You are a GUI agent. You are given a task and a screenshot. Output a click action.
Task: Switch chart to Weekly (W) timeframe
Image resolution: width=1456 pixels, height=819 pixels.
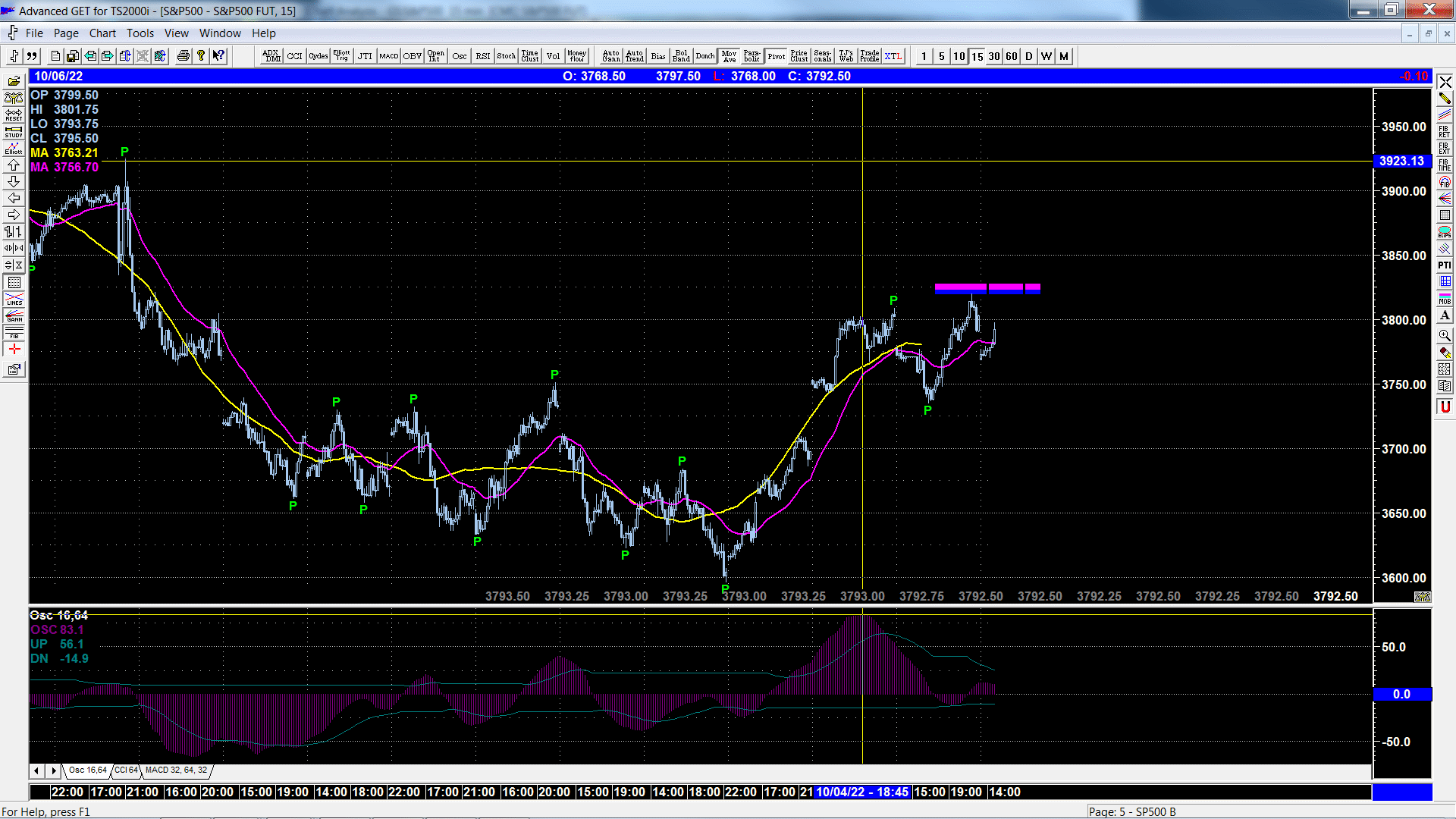(1046, 56)
